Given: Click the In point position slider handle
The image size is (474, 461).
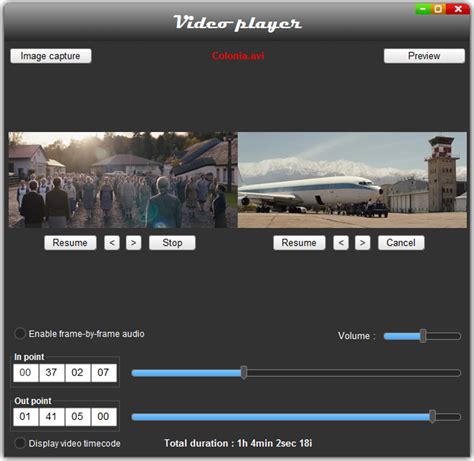Looking at the screenshot, I should pyautogui.click(x=244, y=372).
